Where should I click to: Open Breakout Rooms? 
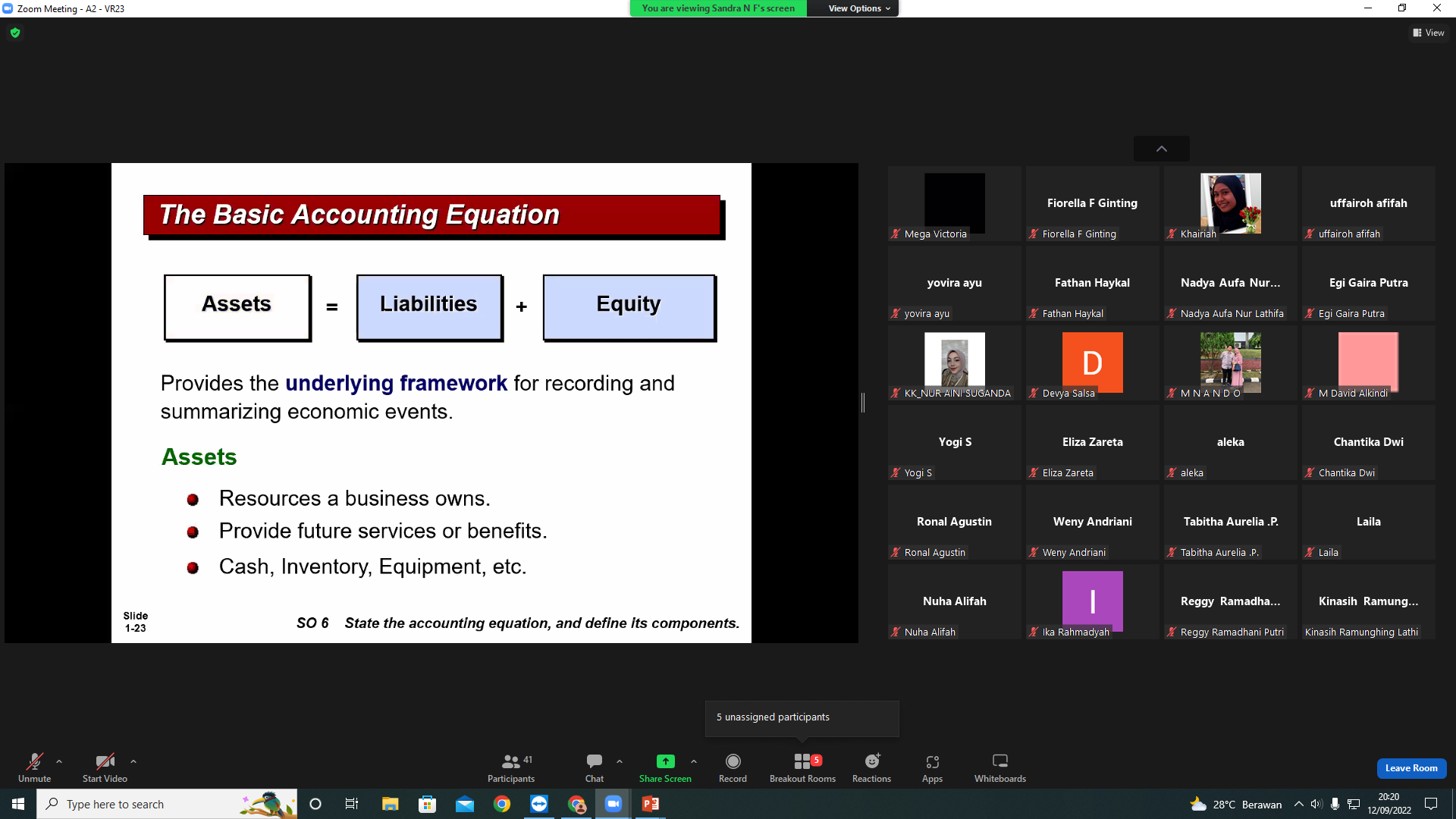click(802, 767)
